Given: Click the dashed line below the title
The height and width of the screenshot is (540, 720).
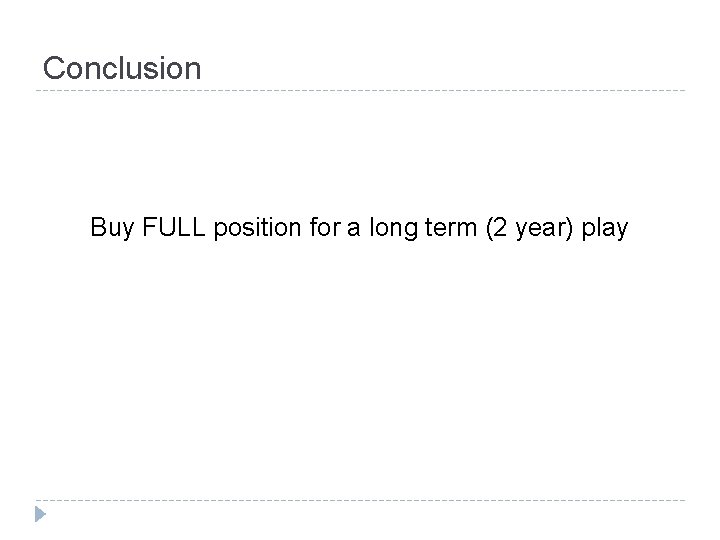Looking at the screenshot, I should (360, 92).
